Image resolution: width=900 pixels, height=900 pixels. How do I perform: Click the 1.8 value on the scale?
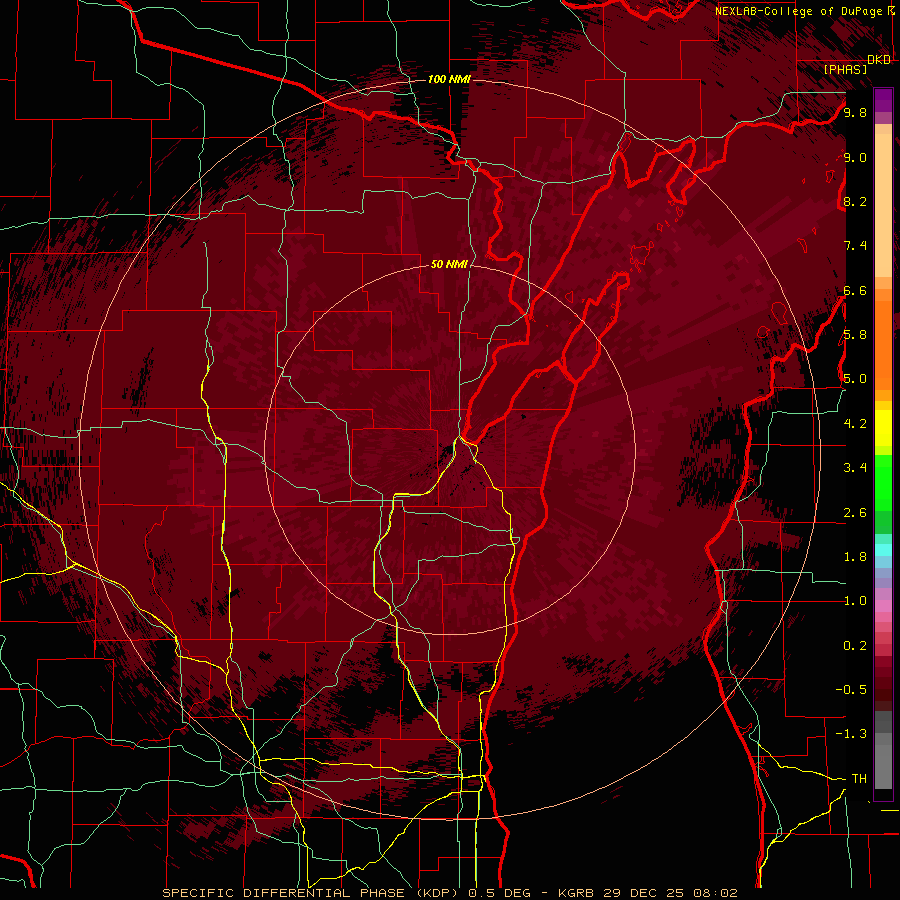pyautogui.click(x=855, y=557)
